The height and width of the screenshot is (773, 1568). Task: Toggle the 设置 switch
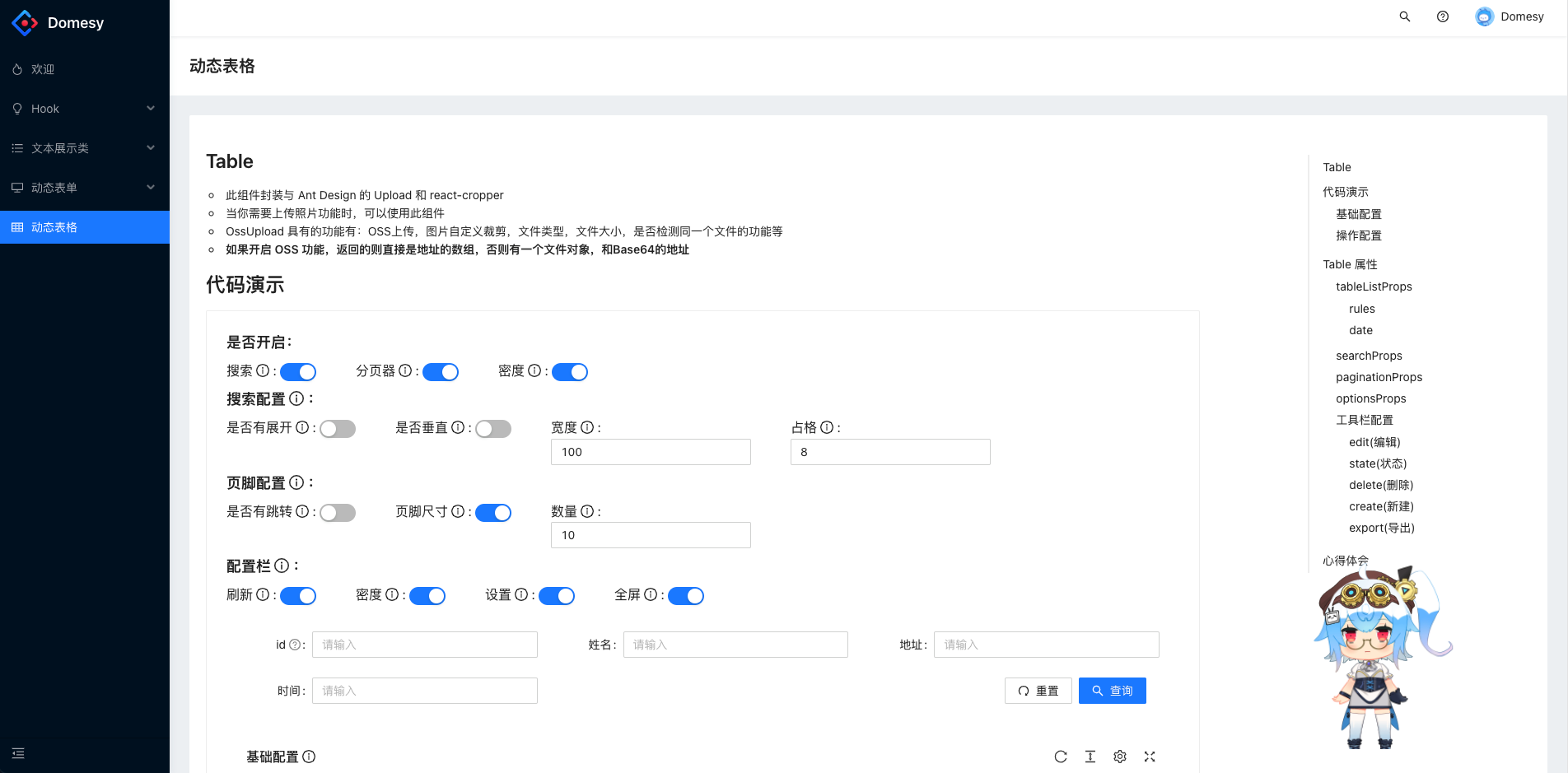click(557, 596)
